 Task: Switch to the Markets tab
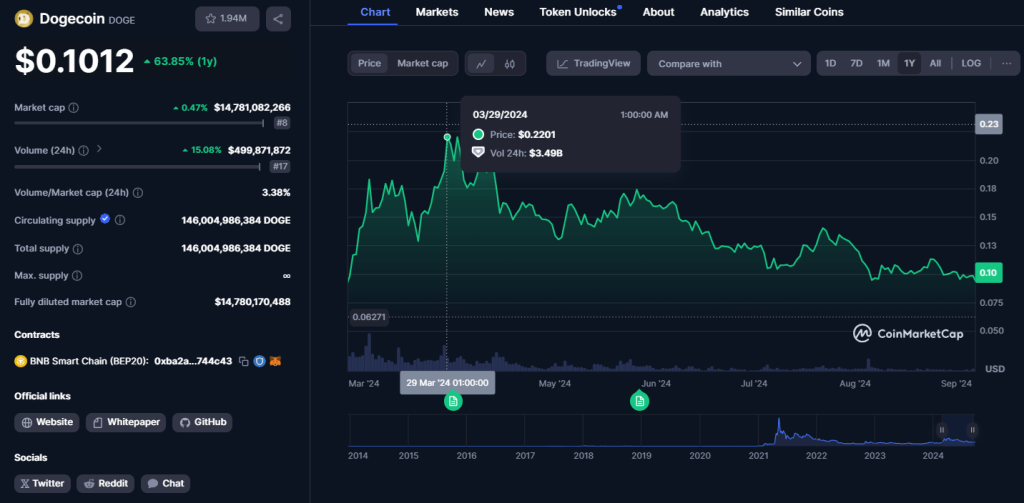[x=436, y=12]
